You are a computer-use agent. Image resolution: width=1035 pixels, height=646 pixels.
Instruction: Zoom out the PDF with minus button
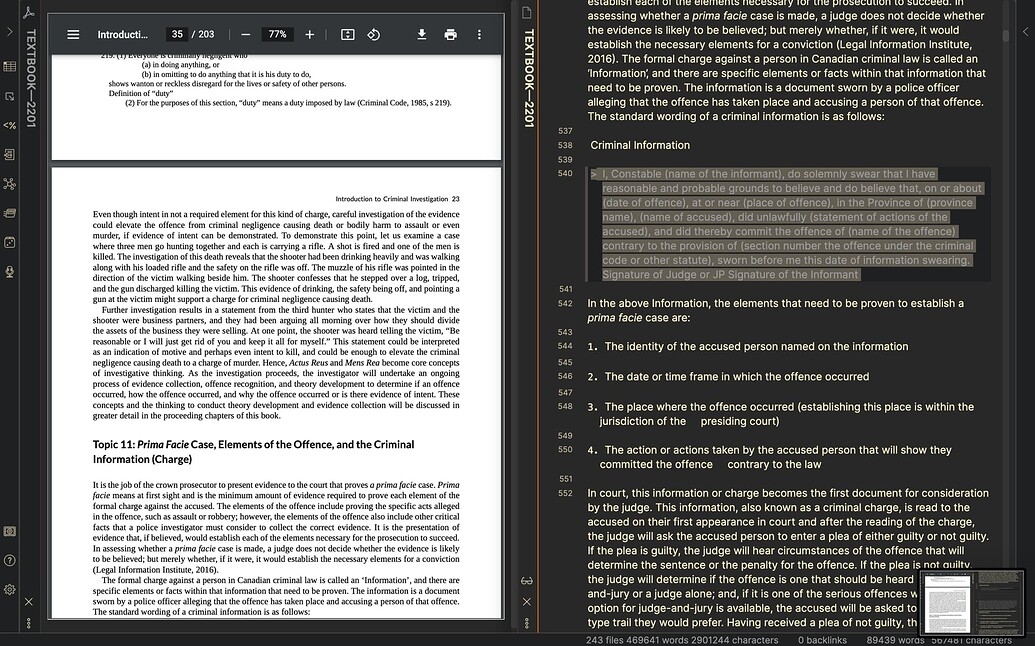tap(246, 34)
